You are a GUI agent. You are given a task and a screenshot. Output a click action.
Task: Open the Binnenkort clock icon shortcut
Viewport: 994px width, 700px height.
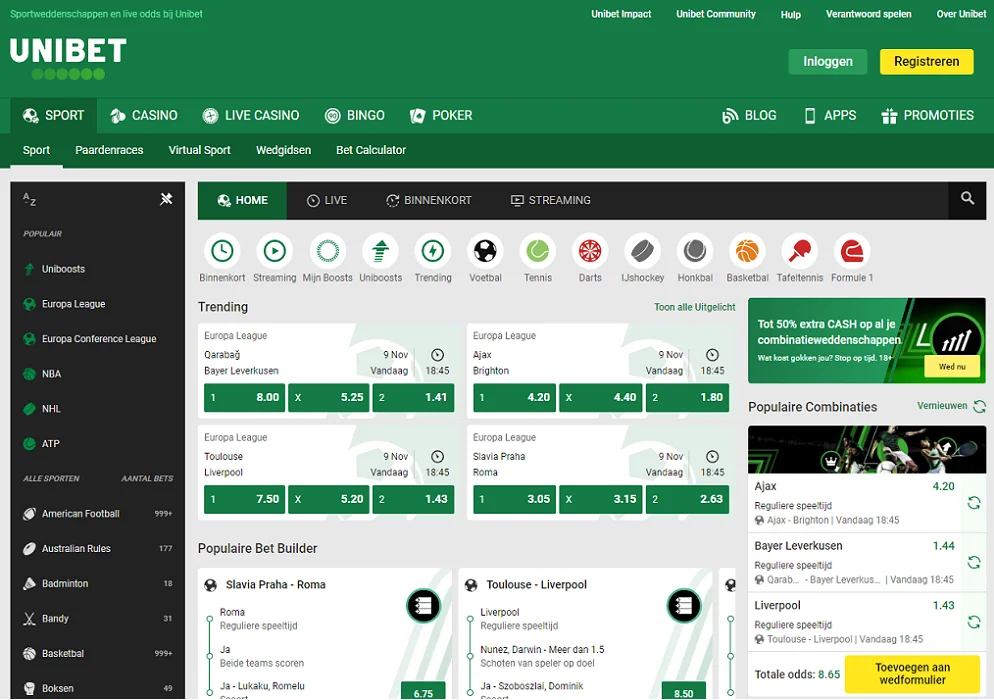(222, 251)
